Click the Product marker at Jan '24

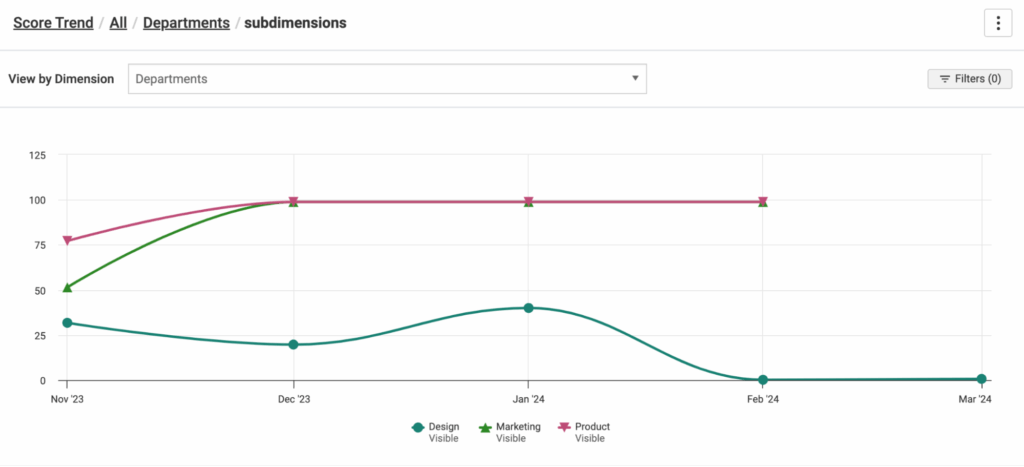coord(528,201)
